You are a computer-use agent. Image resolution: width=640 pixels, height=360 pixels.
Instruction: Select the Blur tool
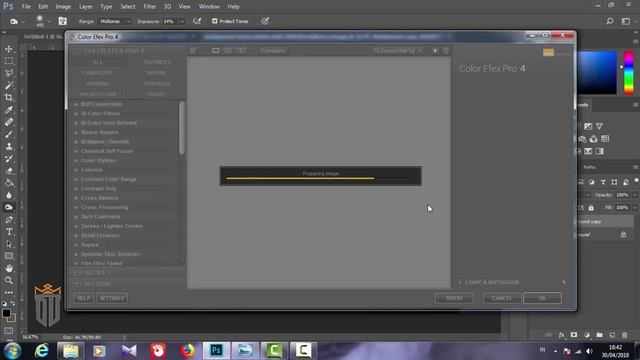tap(9, 195)
